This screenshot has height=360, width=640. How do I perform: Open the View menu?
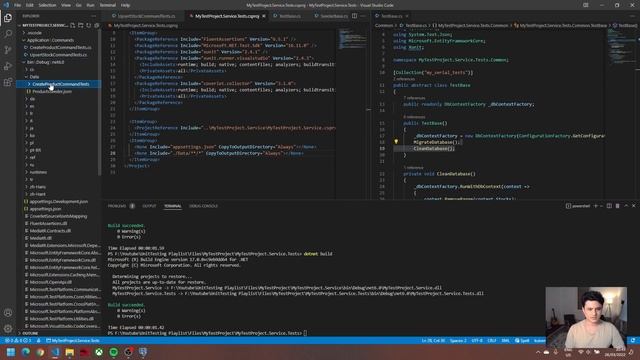pos(66,5)
